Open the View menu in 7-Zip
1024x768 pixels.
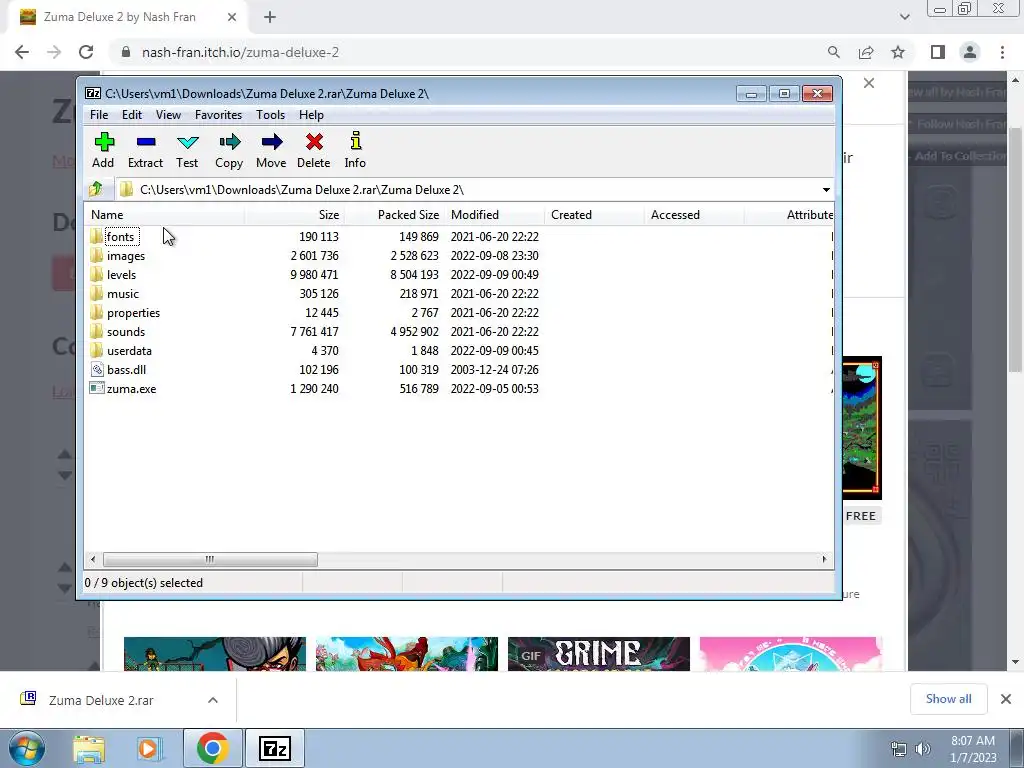tap(168, 115)
